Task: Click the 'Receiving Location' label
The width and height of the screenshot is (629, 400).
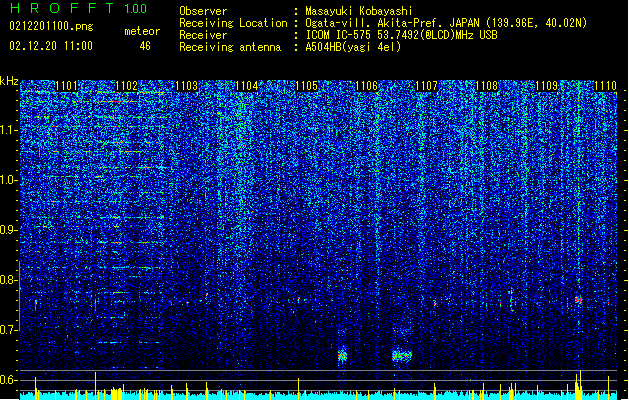Action: [233, 23]
